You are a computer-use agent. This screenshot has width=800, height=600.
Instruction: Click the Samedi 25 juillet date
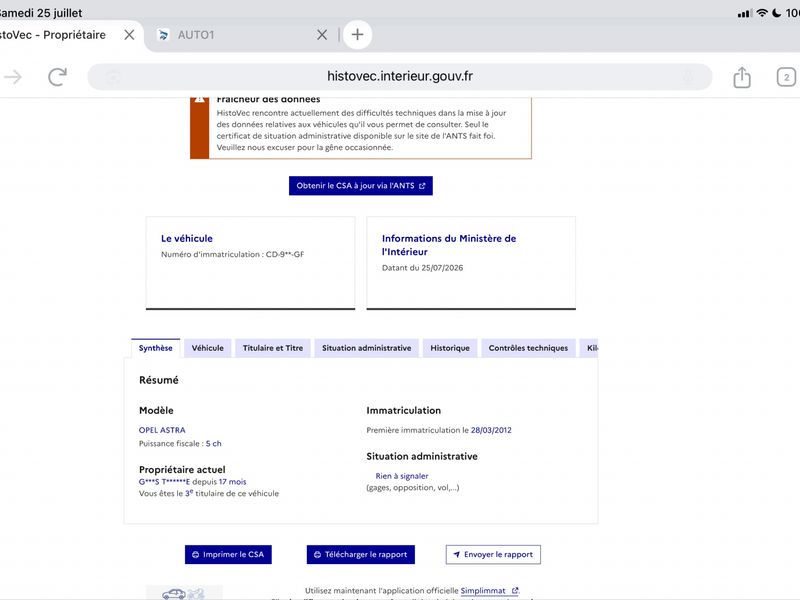click(x=40, y=13)
